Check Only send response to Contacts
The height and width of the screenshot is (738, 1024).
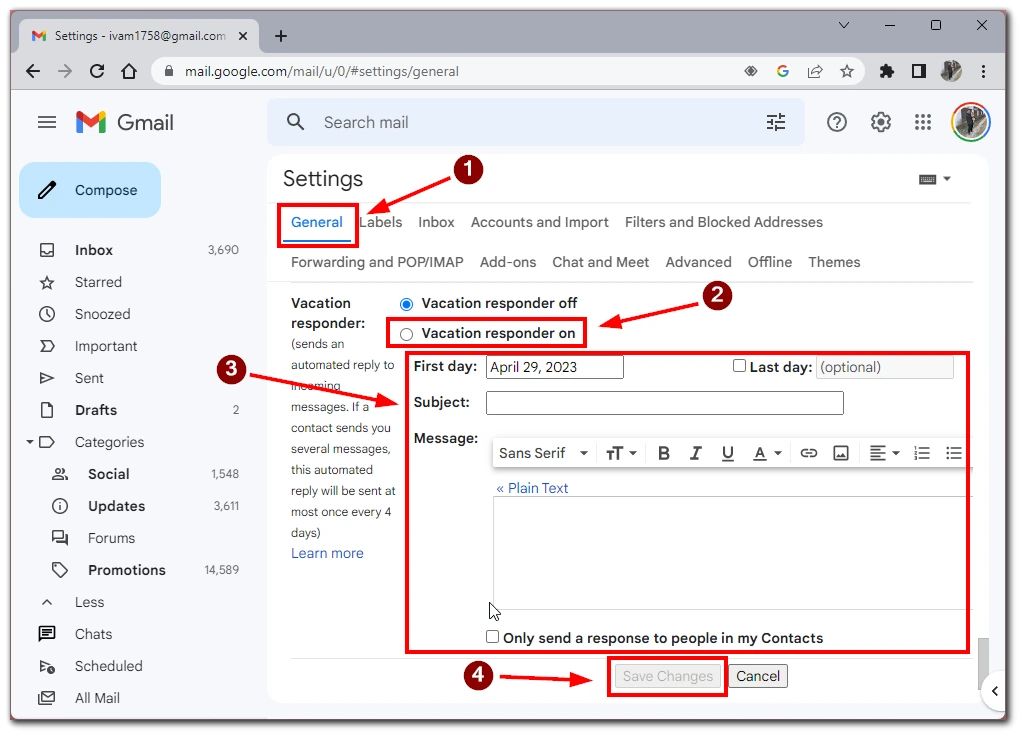(492, 637)
